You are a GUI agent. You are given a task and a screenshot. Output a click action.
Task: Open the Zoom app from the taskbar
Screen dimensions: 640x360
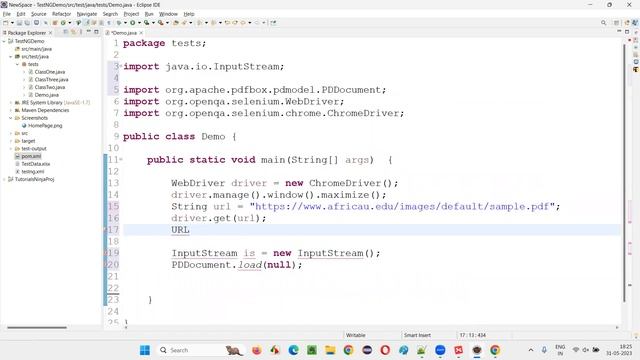[440, 350]
